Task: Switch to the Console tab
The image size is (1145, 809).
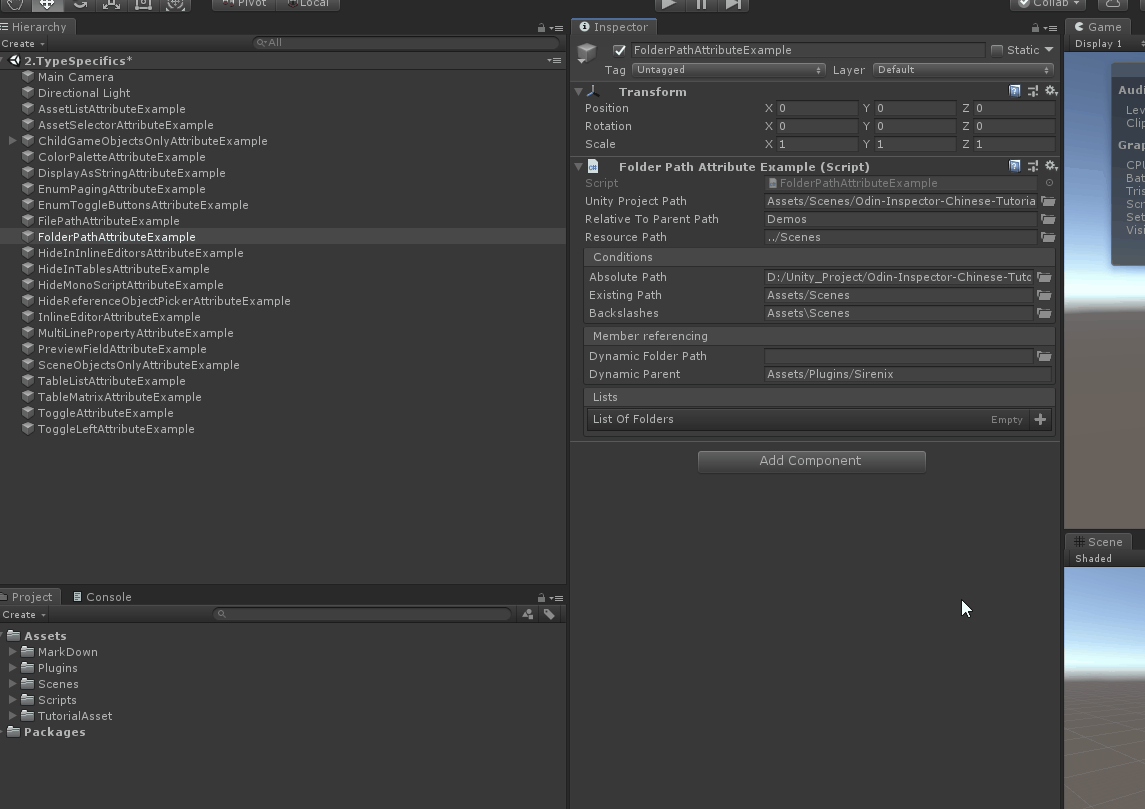Action: click(x=103, y=597)
